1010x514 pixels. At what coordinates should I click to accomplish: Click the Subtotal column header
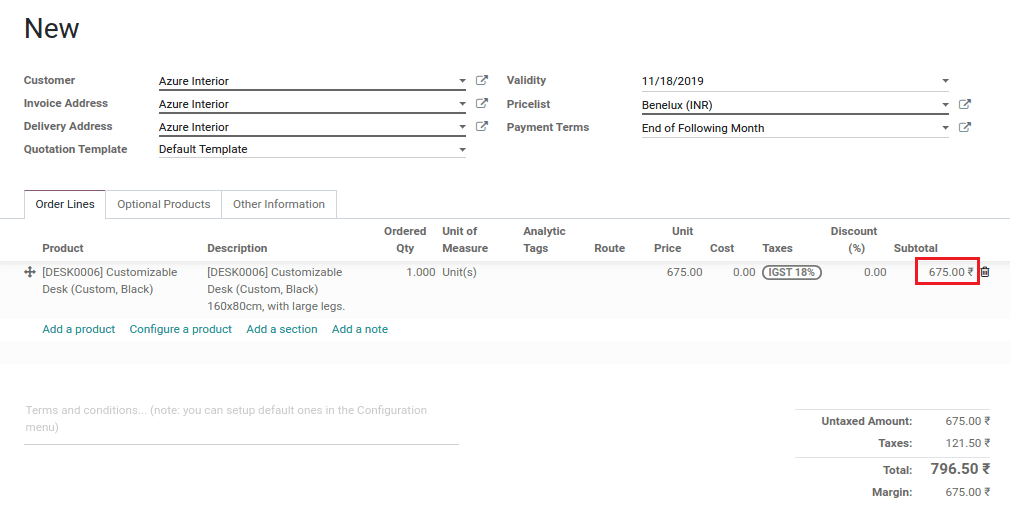pos(915,248)
